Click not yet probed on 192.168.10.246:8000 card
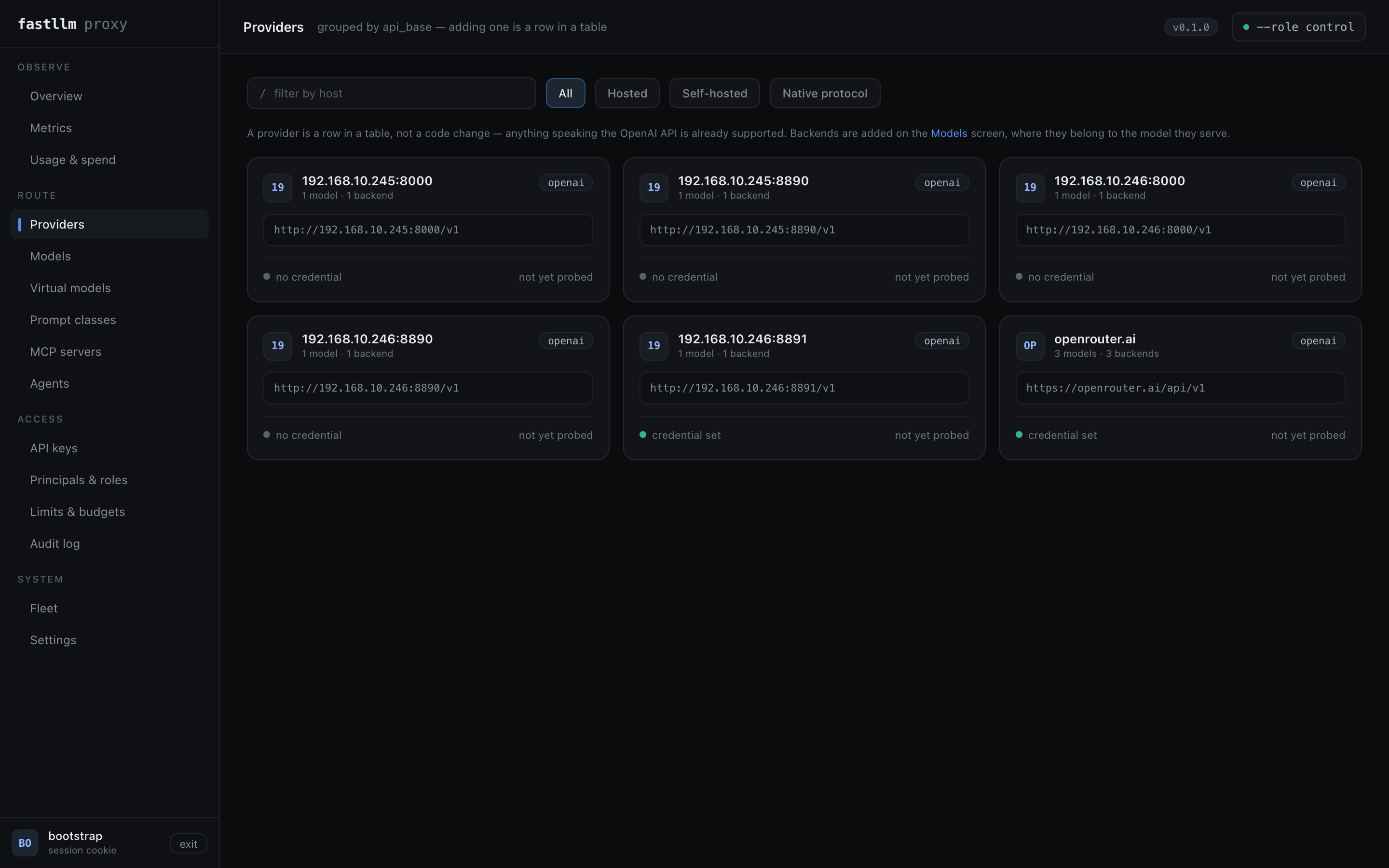 point(1308,277)
